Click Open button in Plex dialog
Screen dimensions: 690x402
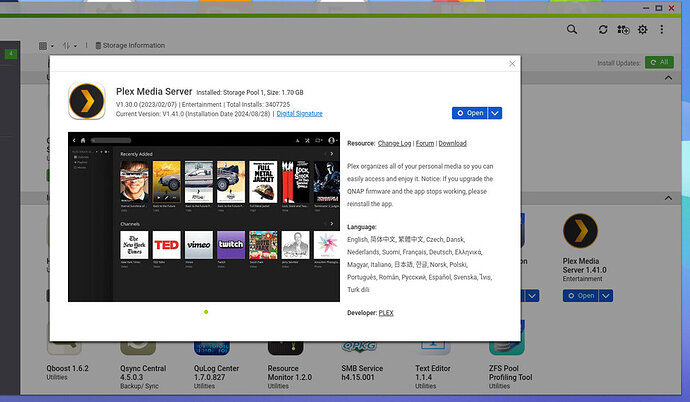pos(470,113)
